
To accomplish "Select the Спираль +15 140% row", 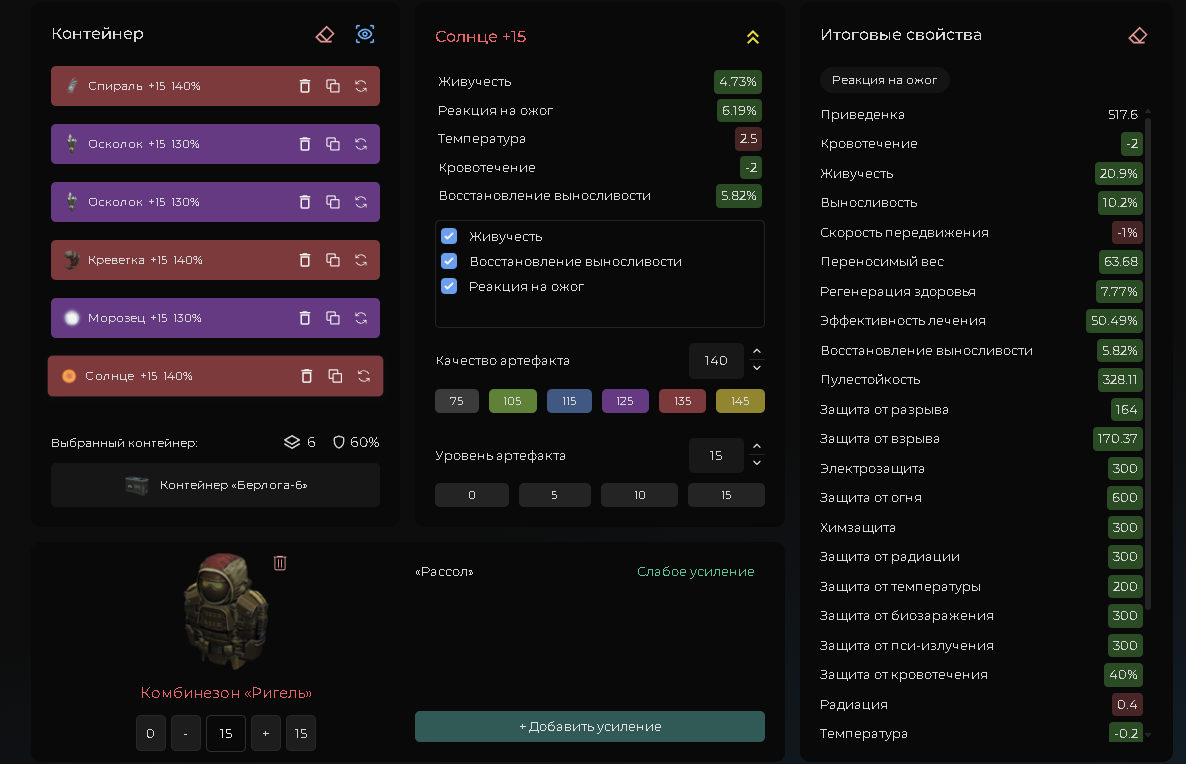I will 216,86.
